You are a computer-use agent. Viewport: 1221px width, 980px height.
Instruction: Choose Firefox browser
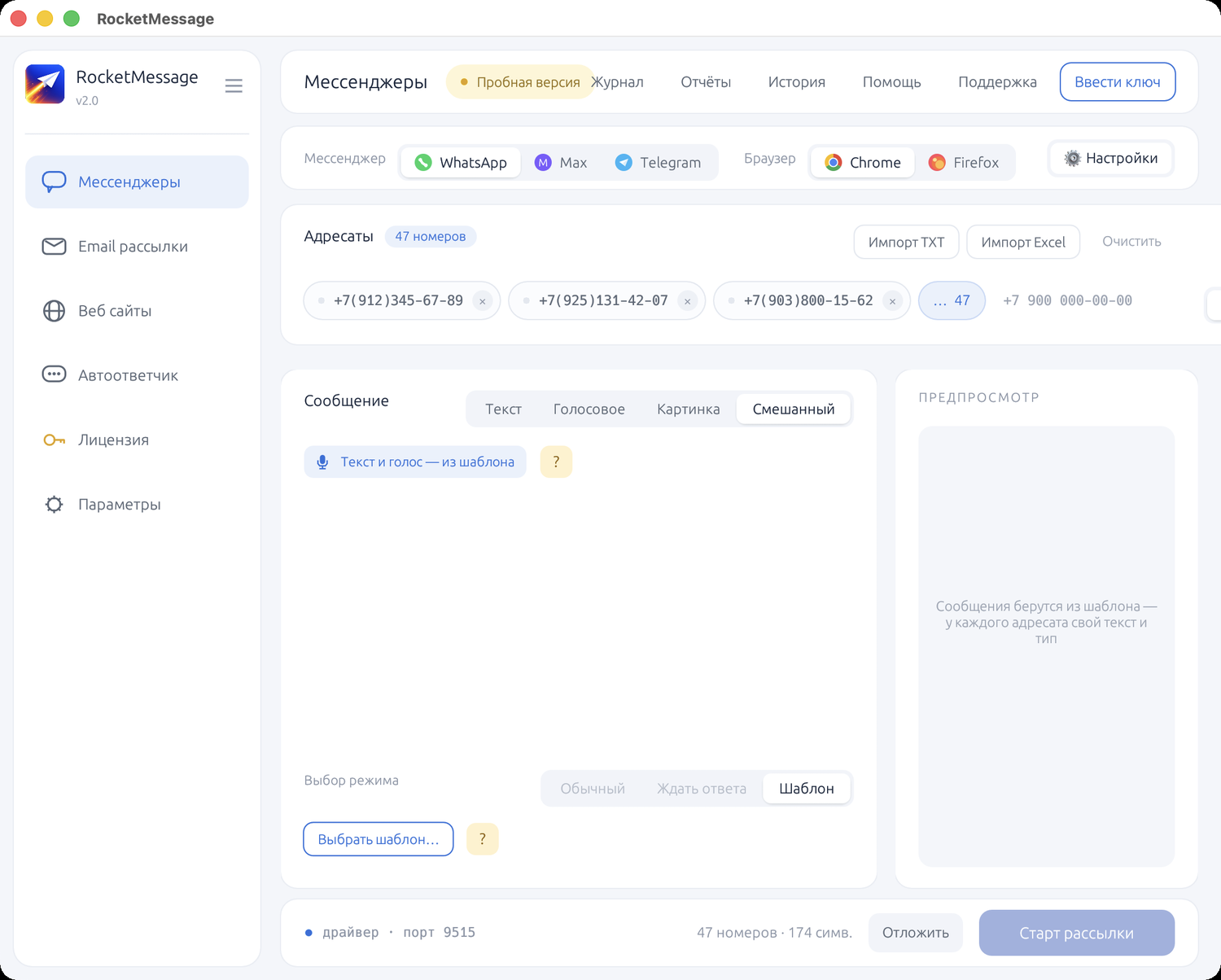[964, 162]
